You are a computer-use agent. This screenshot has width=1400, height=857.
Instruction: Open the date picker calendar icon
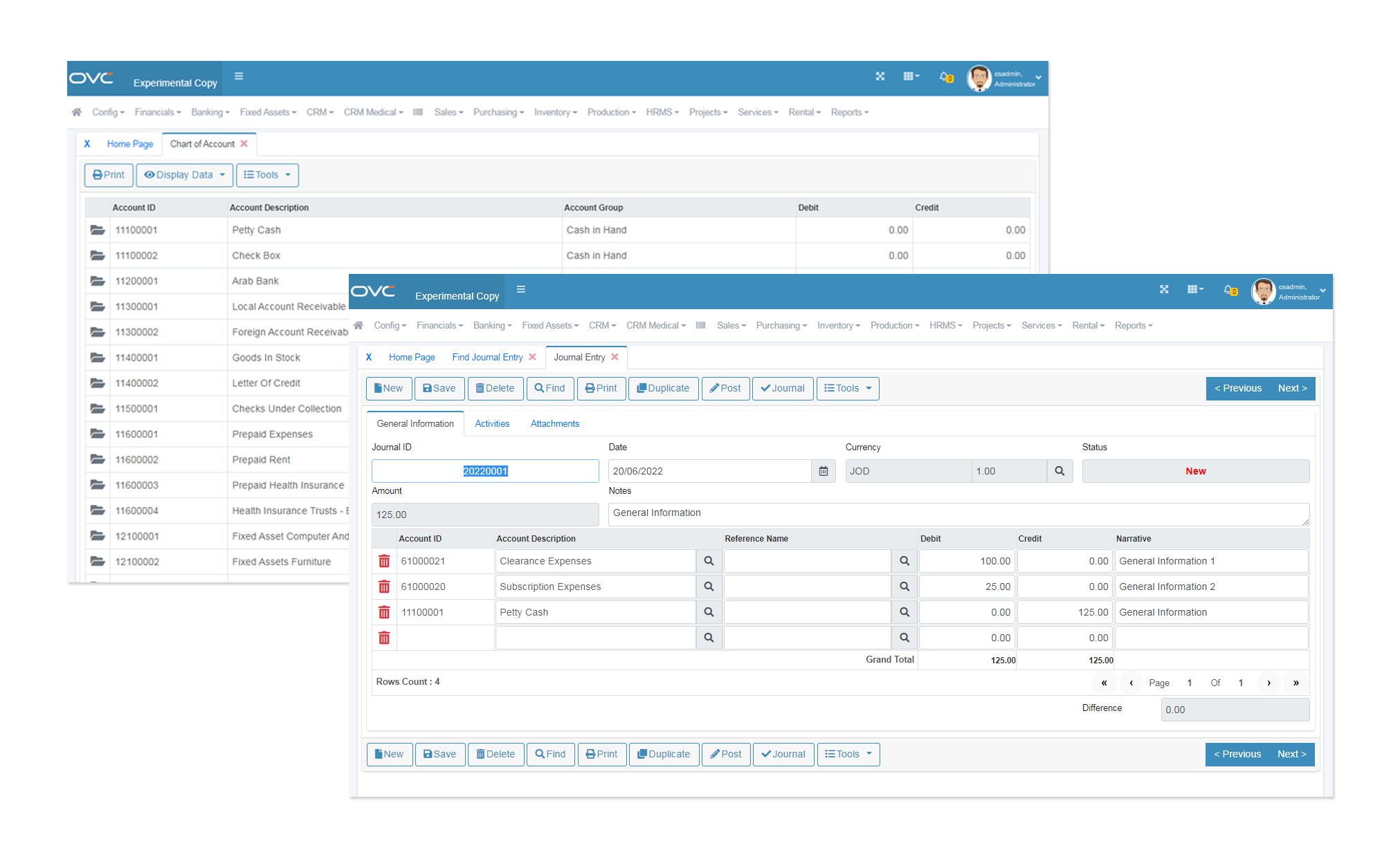point(824,471)
